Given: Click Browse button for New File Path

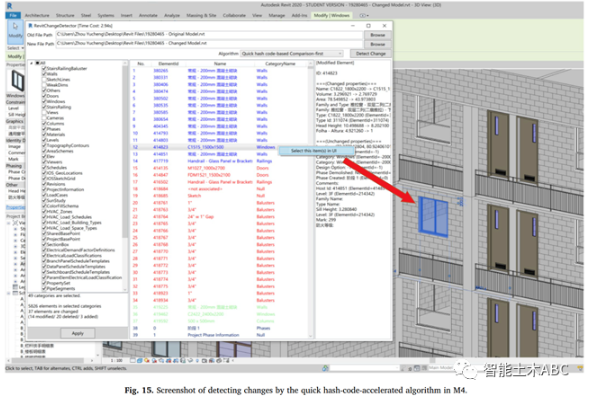Looking at the screenshot, I should pos(377,44).
